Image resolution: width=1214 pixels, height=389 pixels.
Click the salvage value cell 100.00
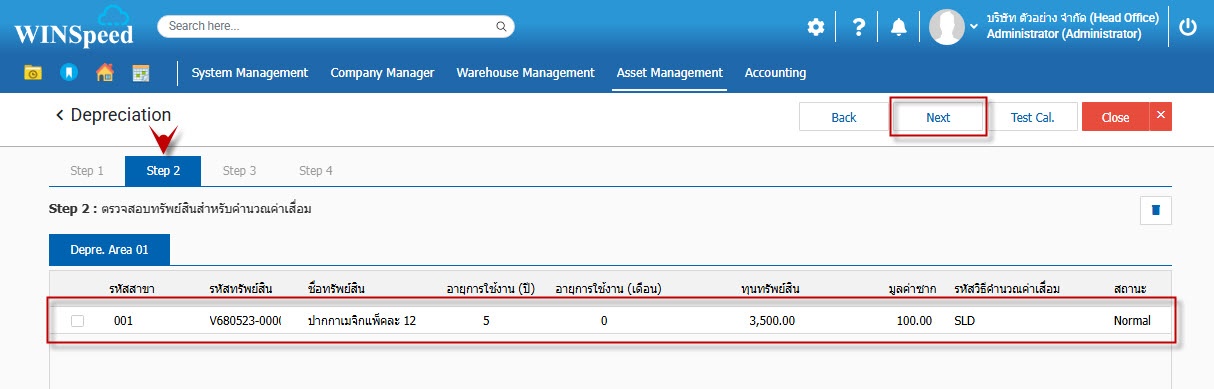(x=914, y=321)
